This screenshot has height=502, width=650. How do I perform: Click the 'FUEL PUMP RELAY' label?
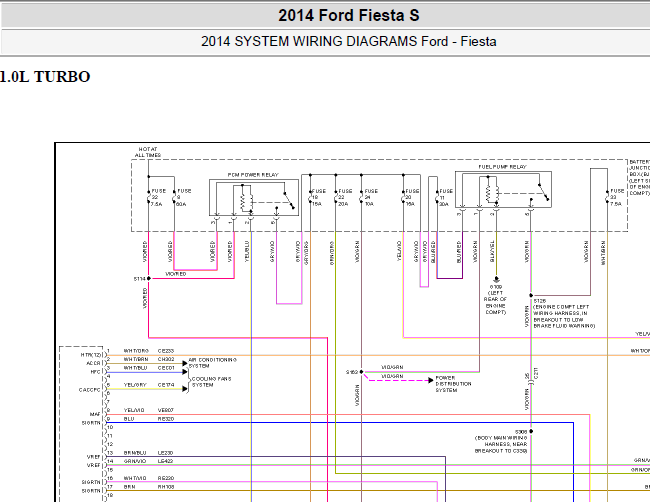click(x=502, y=167)
